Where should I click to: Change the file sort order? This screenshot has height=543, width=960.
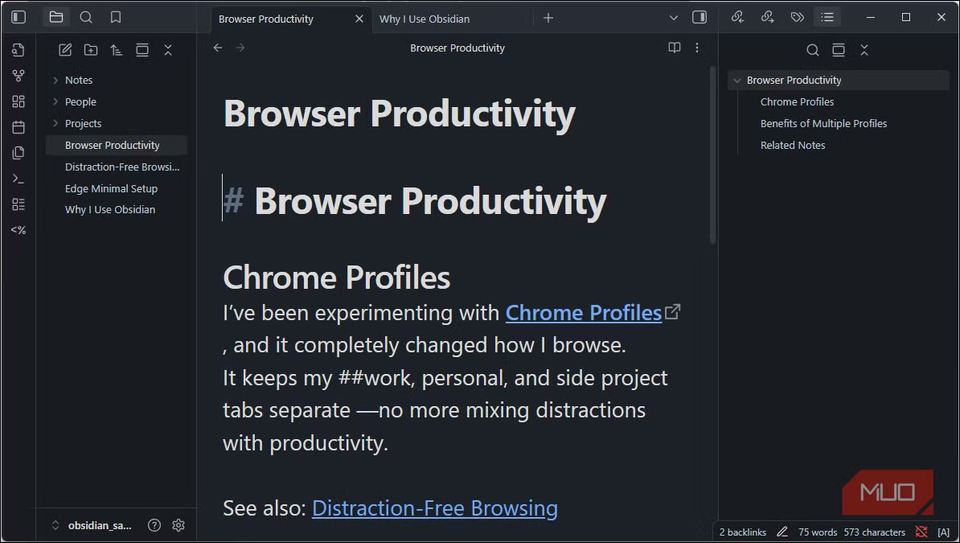point(116,50)
